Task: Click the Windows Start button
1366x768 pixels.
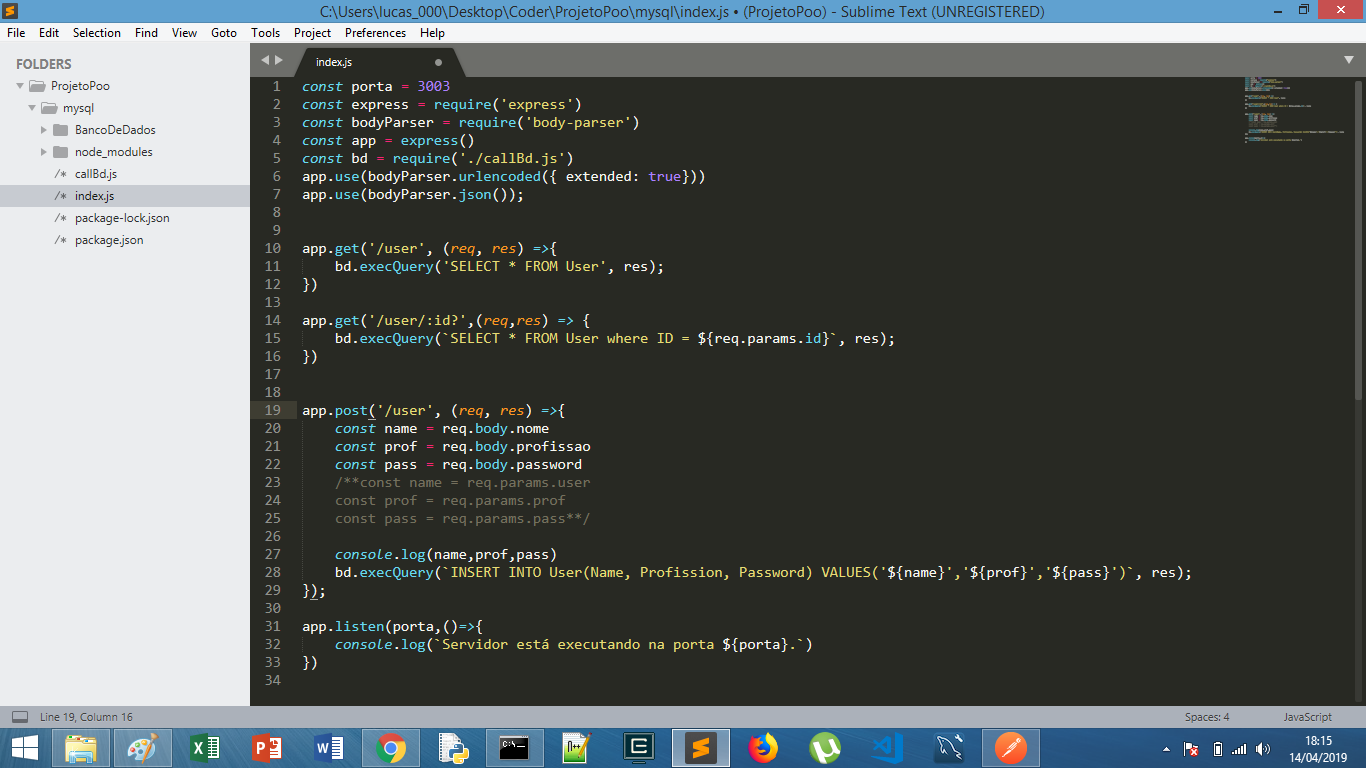Action: (x=24, y=748)
